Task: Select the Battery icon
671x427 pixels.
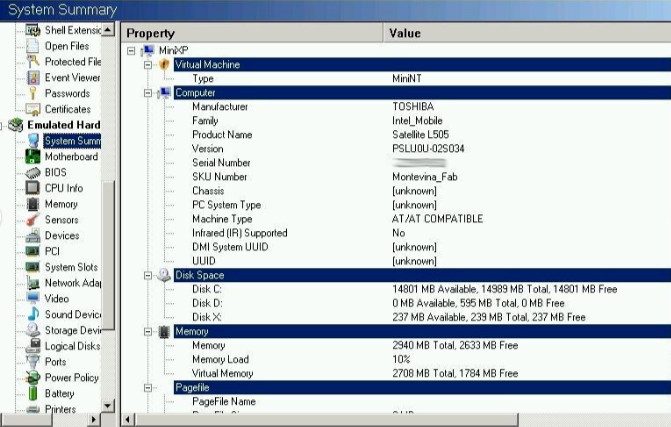Action: click(33, 393)
